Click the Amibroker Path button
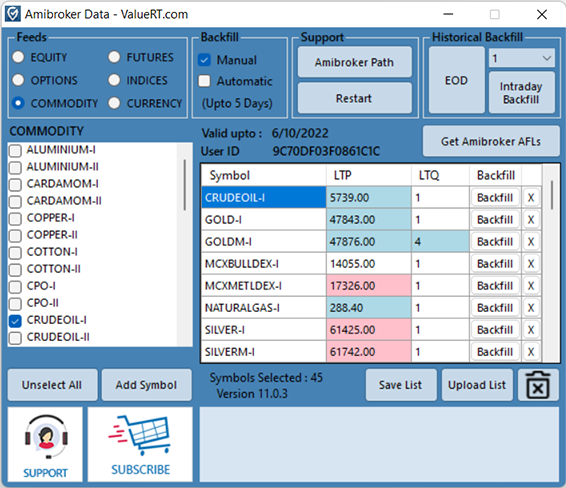This screenshot has width=566, height=488. click(354, 62)
